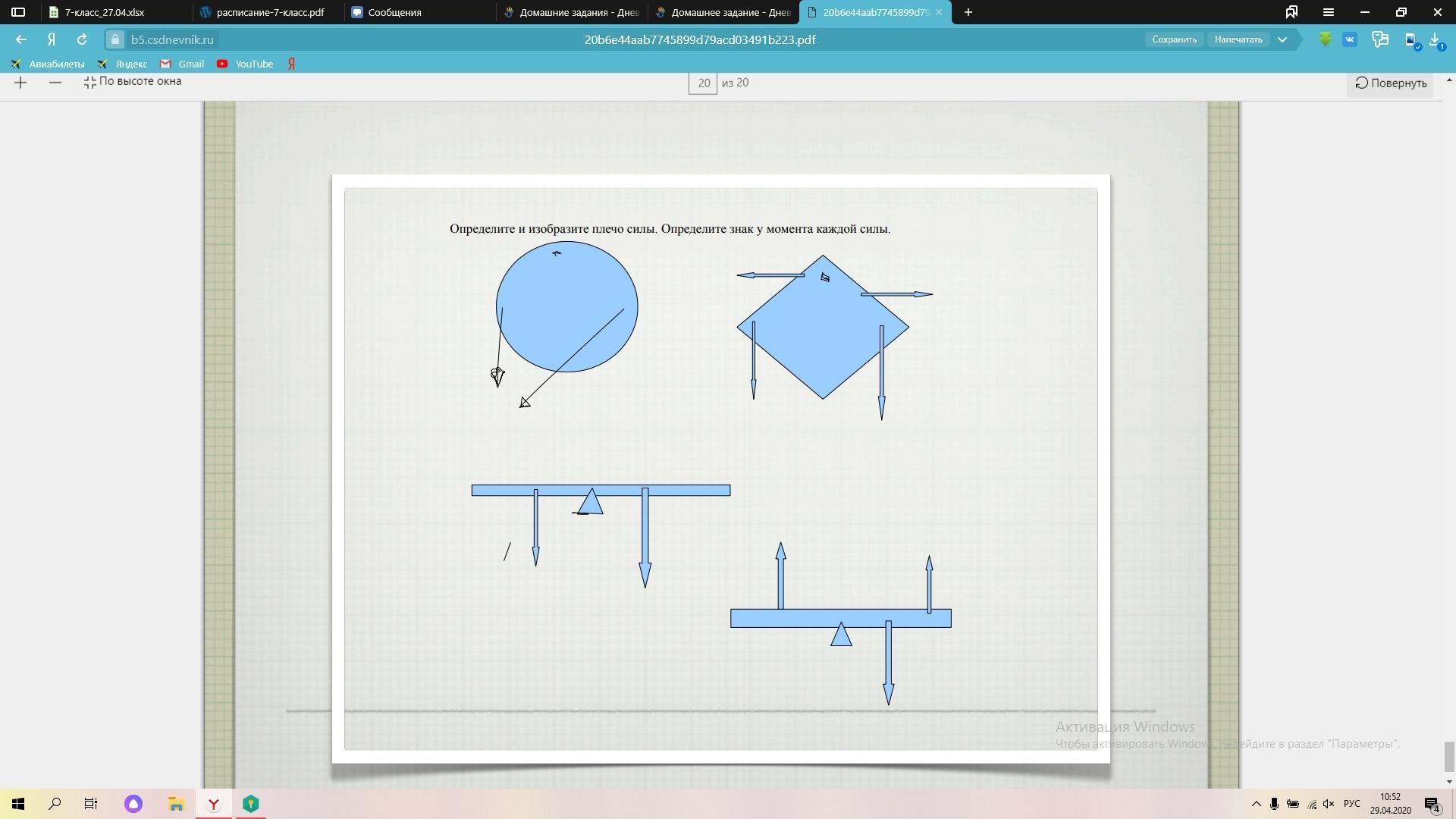
Task: Click the green download extension icon
Action: point(1325,39)
